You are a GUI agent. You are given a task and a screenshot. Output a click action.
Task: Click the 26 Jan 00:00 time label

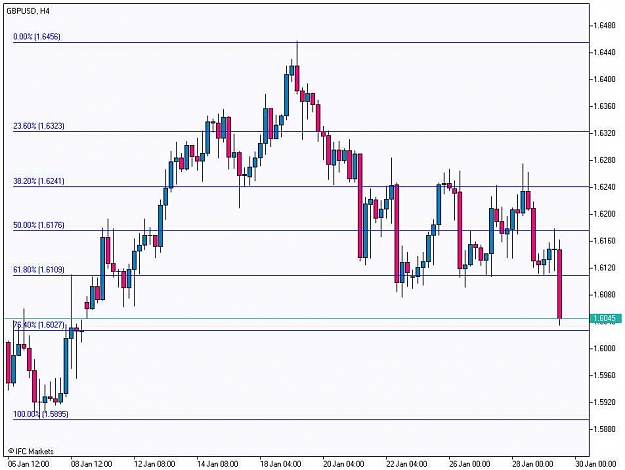pos(469,464)
